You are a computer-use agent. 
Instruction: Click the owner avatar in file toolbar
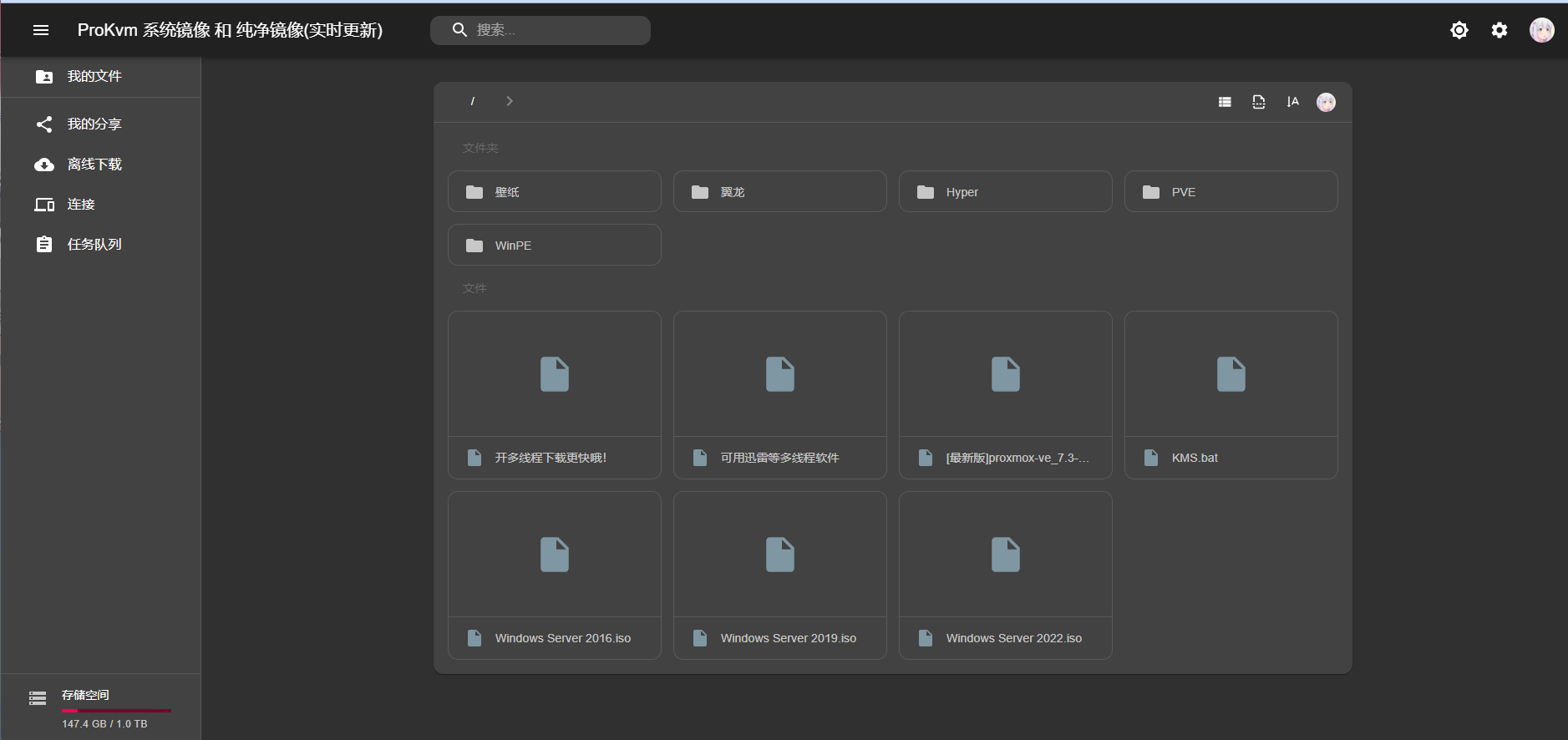click(x=1326, y=102)
